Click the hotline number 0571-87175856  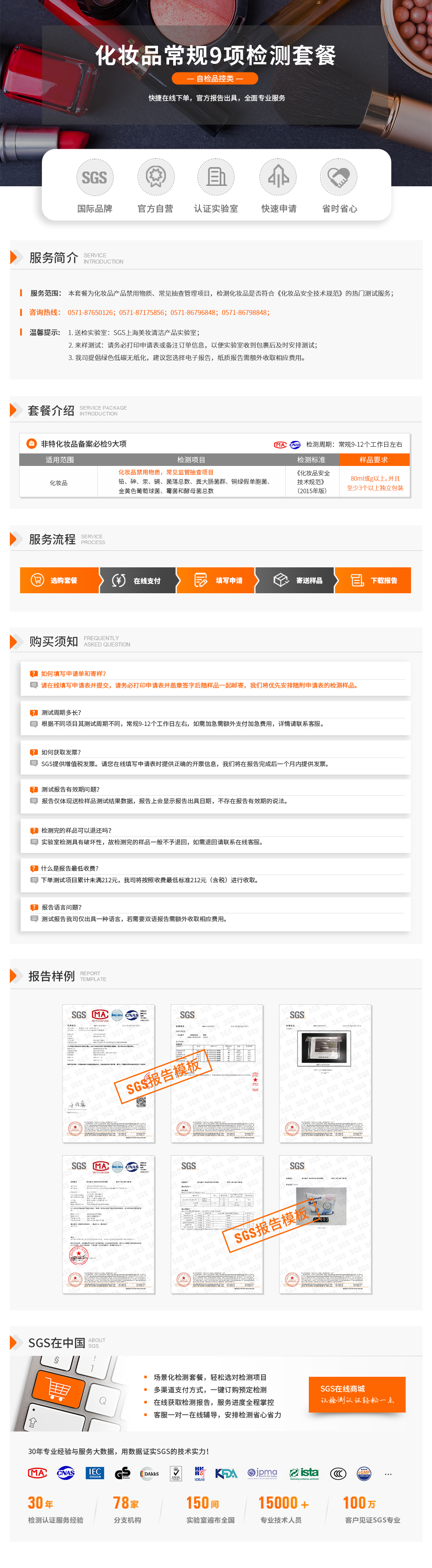142,312
